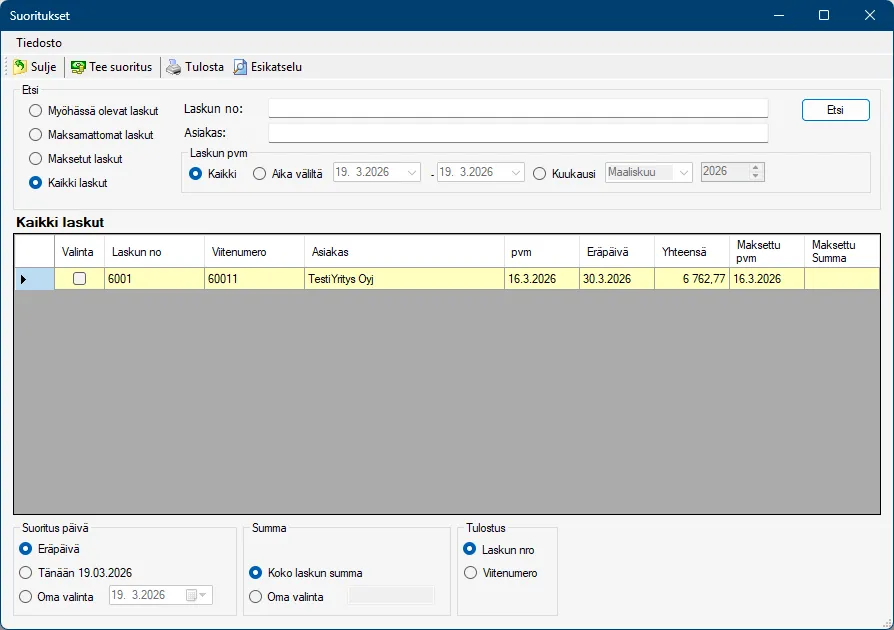Select Myöhässä olevat laskut radio button
Screen dimensions: 894x630
coord(36,111)
